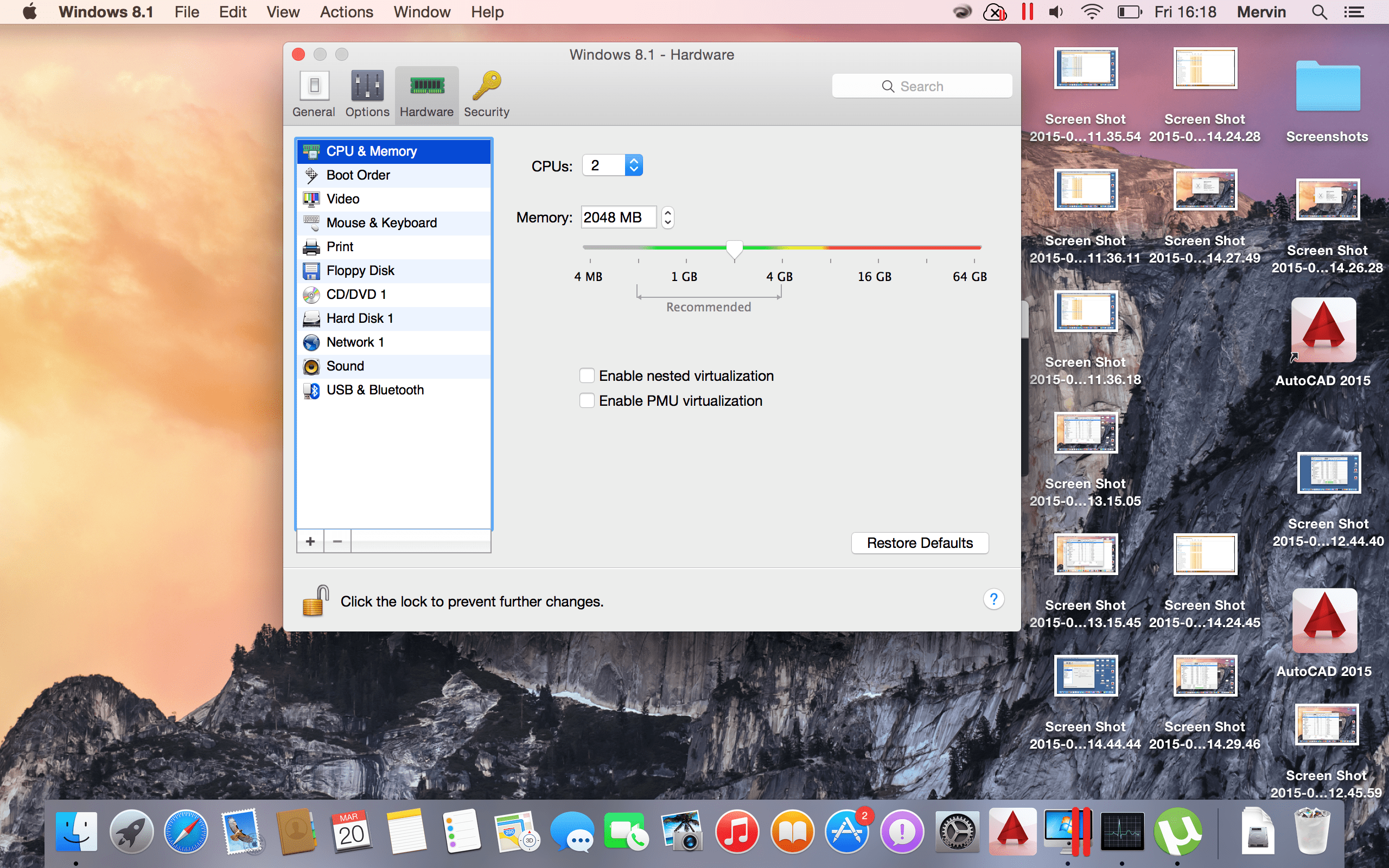Screen dimensions: 1389x868
Task: Open the Options settings pane
Action: tap(367, 95)
